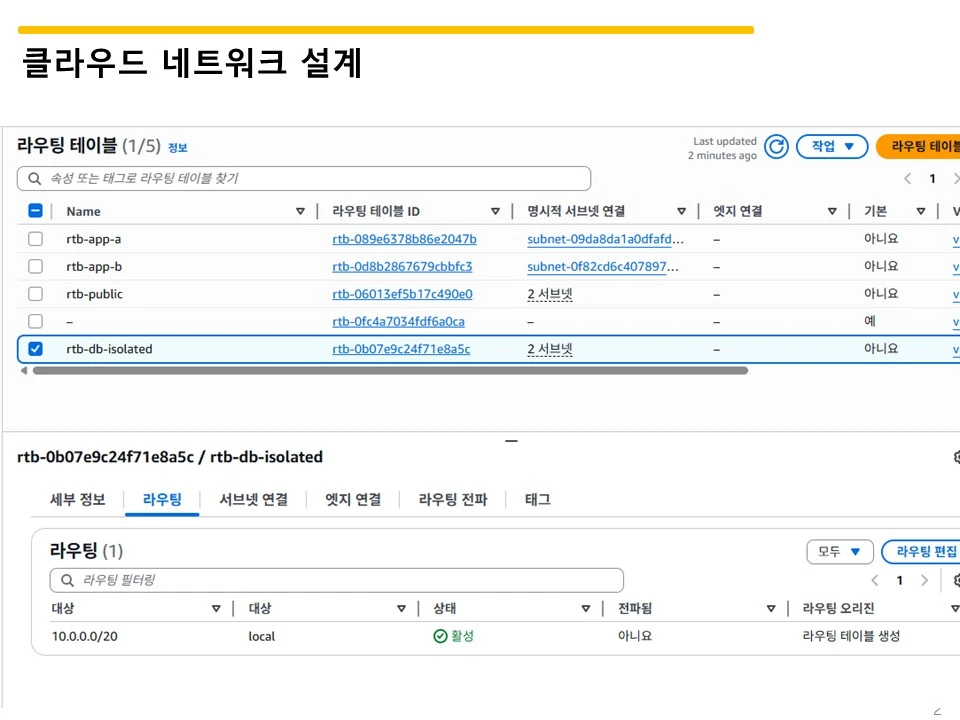Sort routes by first 대상 column arrow
This screenshot has height=720, width=960.
click(x=216, y=609)
